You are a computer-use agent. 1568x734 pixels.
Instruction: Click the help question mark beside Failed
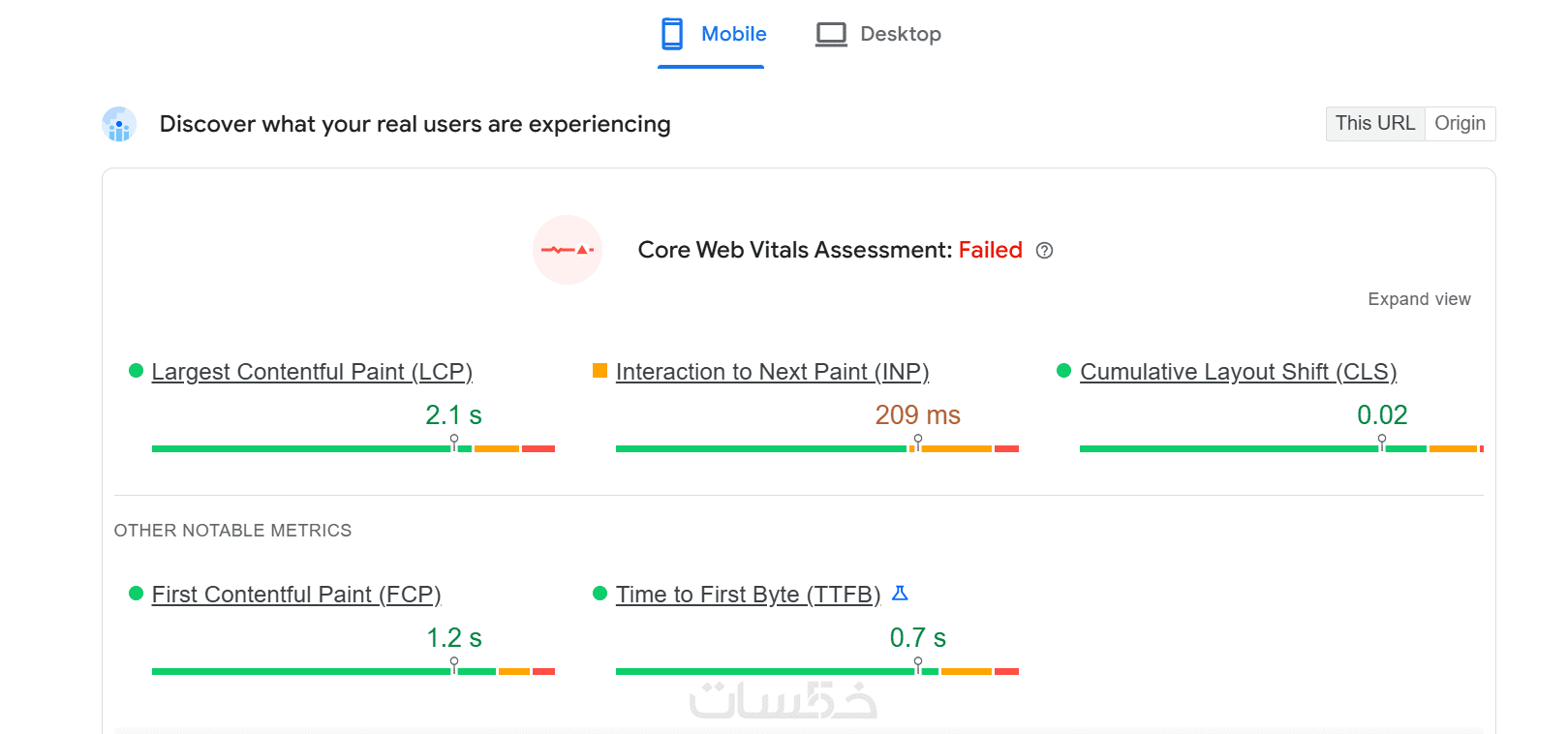pyautogui.click(x=1044, y=251)
